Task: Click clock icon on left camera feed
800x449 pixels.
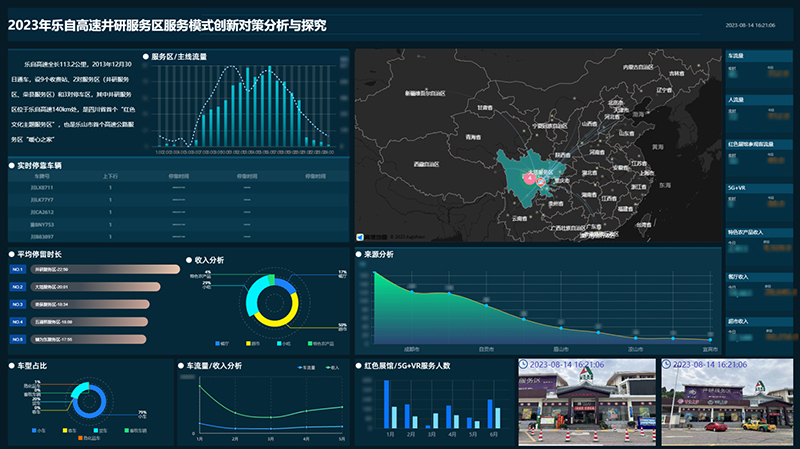Action: tap(523, 365)
